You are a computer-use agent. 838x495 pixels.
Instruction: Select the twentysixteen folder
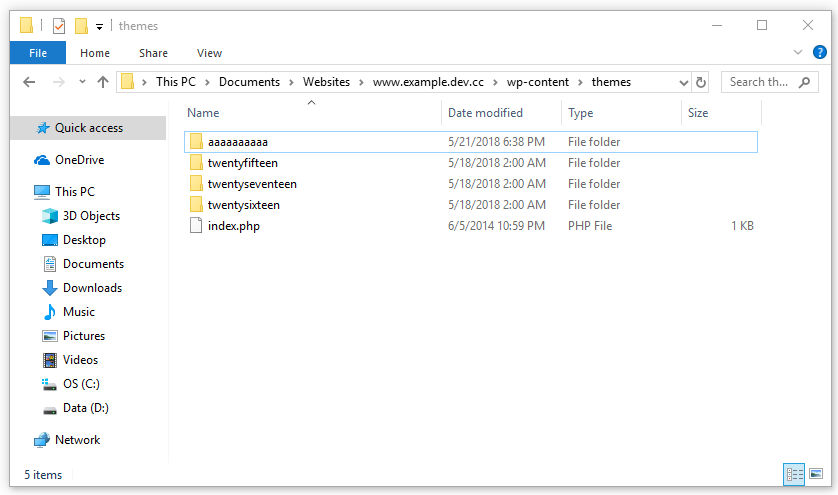pos(470,205)
